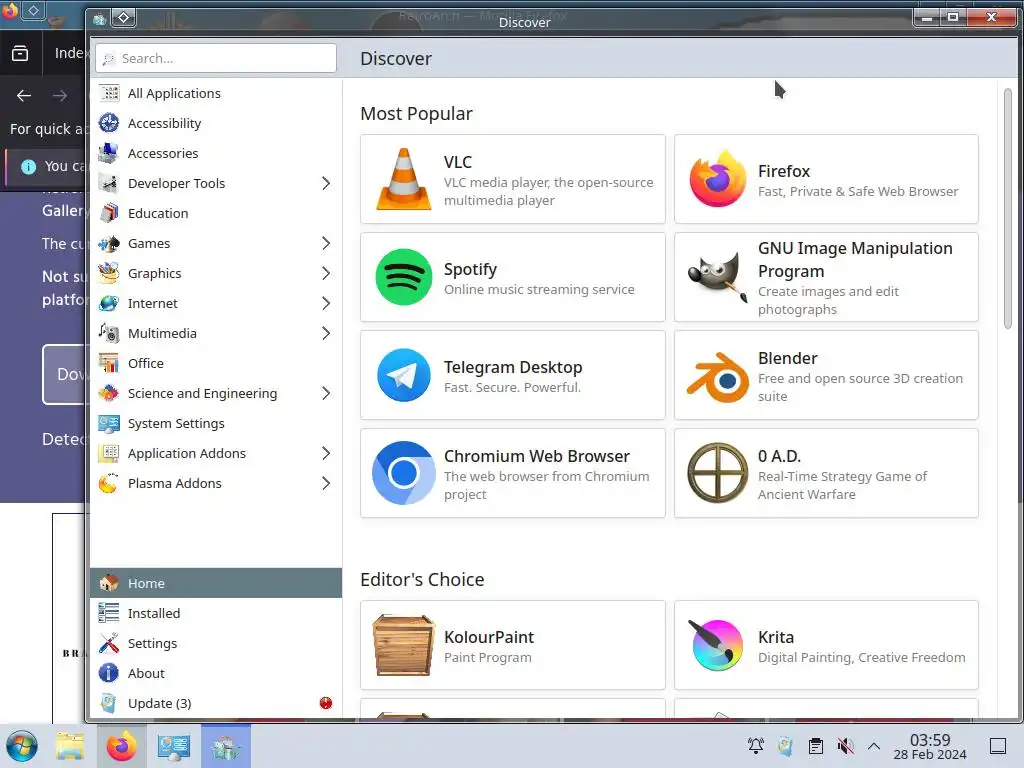The height and width of the screenshot is (768, 1024).
Task: Expand the Graphics category arrow
Action: click(326, 274)
